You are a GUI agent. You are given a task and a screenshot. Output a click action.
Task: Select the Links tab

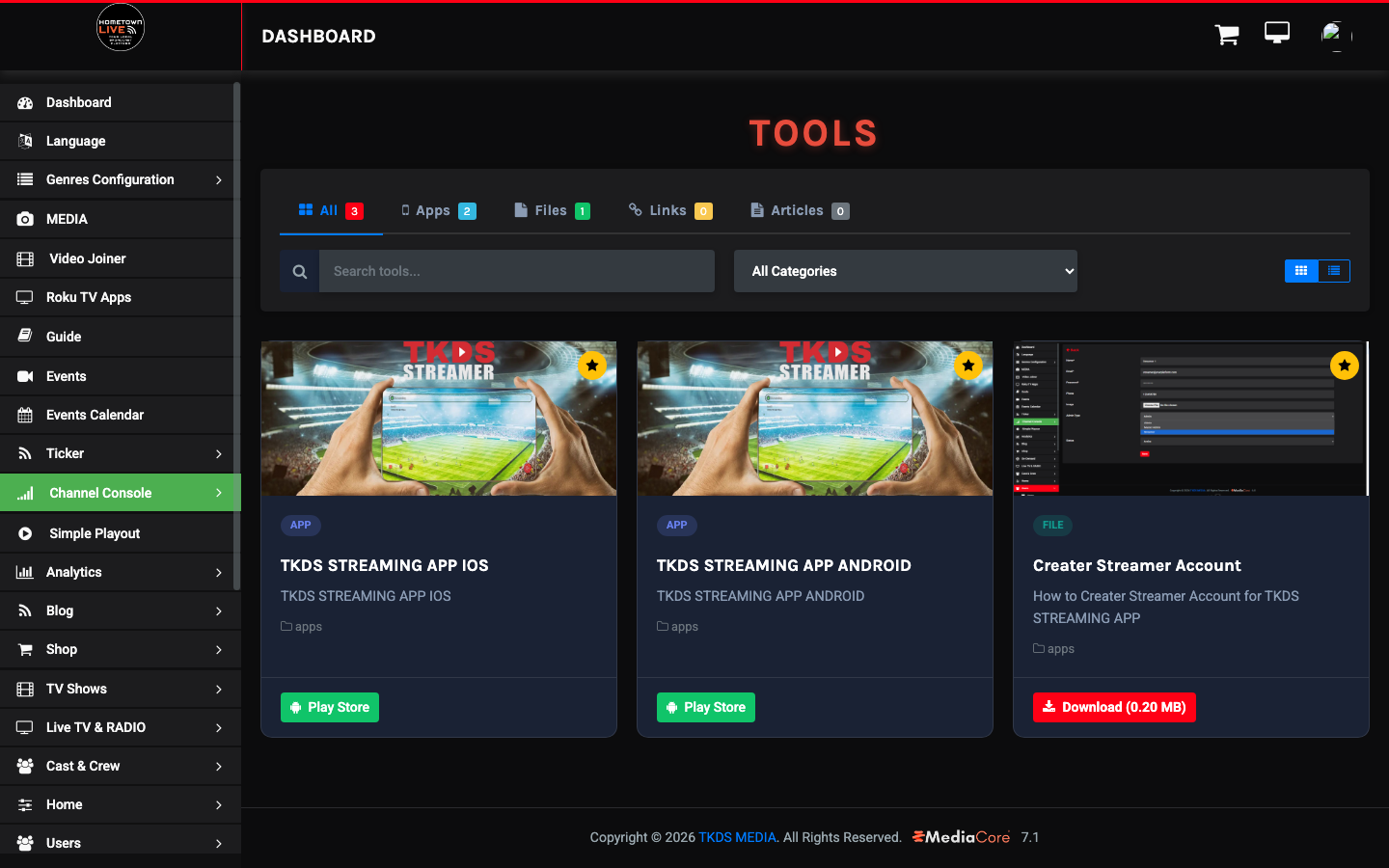670,210
